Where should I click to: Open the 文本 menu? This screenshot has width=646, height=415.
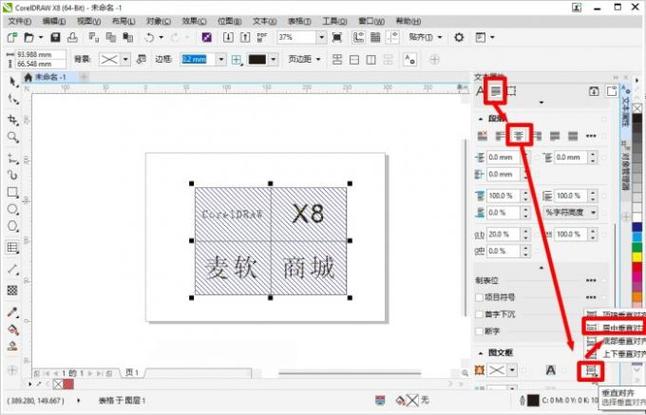pos(264,21)
